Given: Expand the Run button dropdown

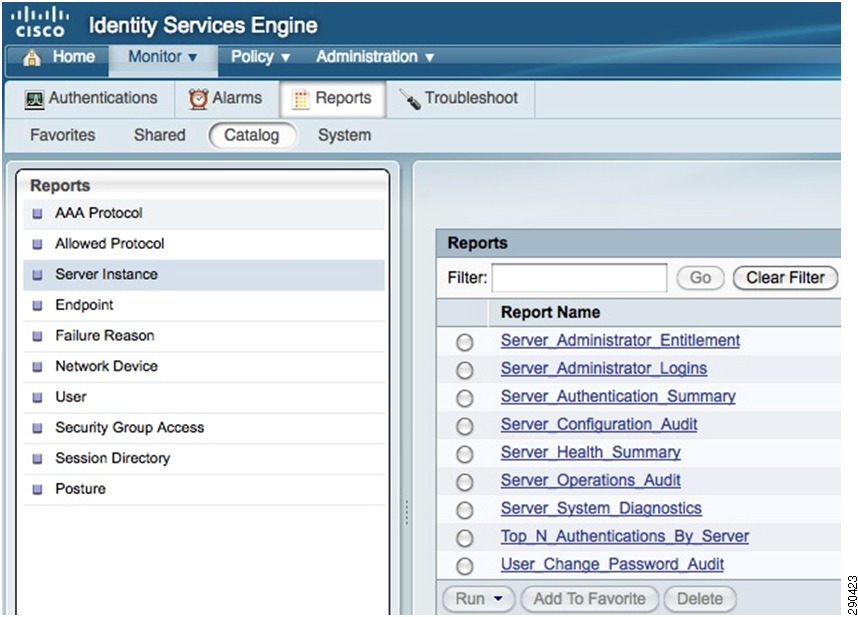Looking at the screenshot, I should pyautogui.click(x=498, y=599).
